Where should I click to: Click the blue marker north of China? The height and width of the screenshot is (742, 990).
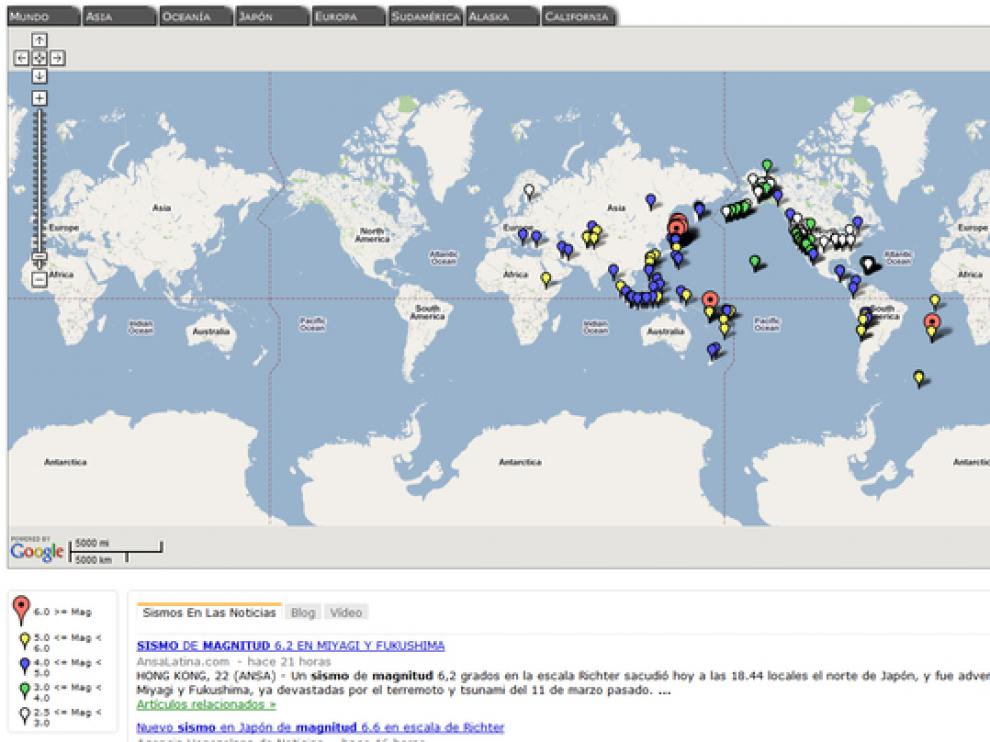point(651,201)
